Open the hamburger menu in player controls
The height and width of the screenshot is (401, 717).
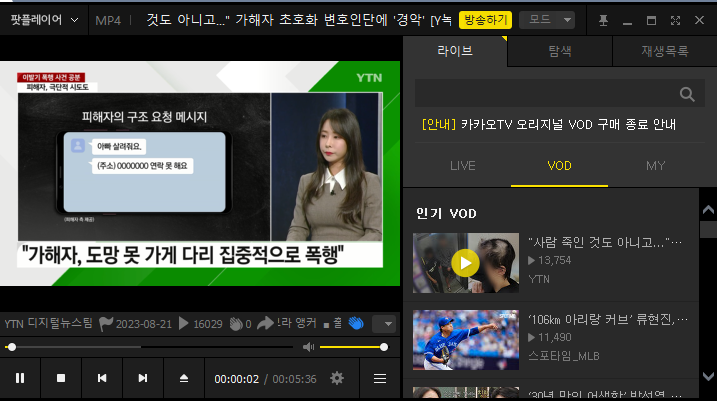click(x=380, y=379)
